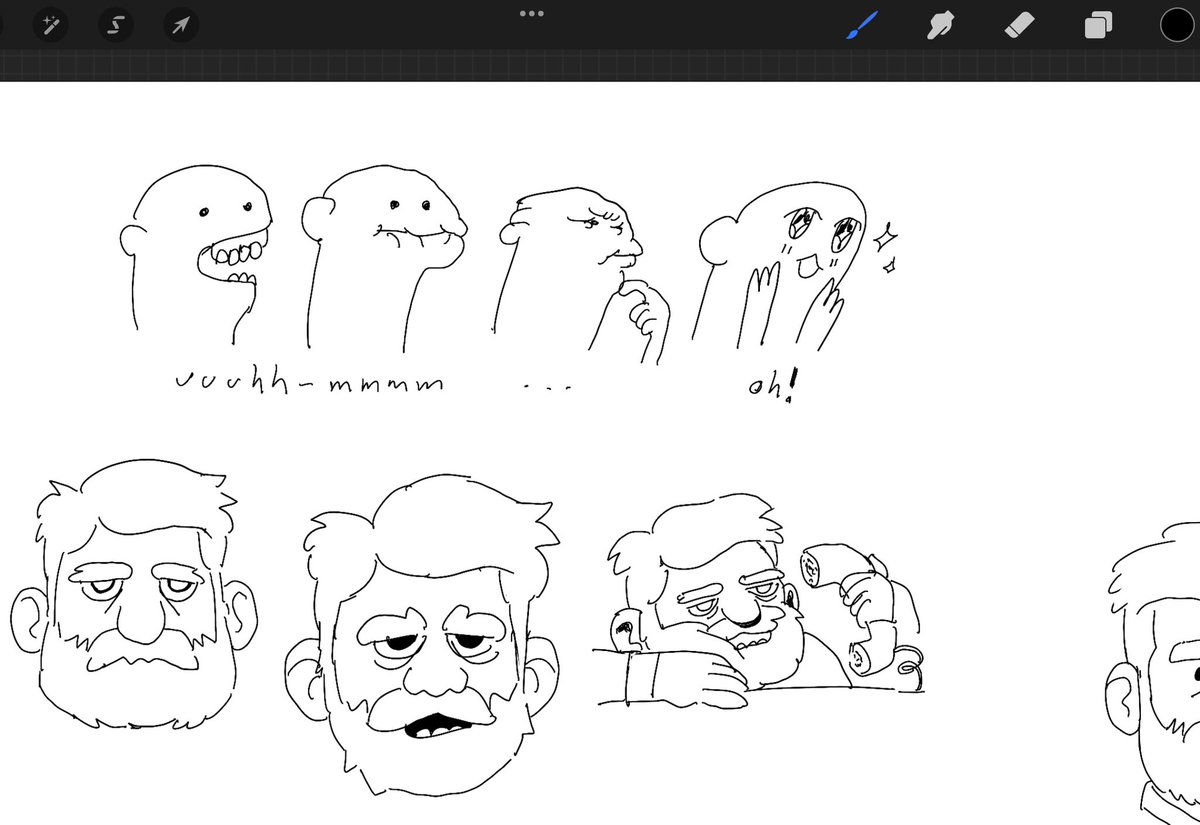Image resolution: width=1200 pixels, height=825 pixels.
Task: Select the Brush (paint) tool
Action: (x=861, y=25)
